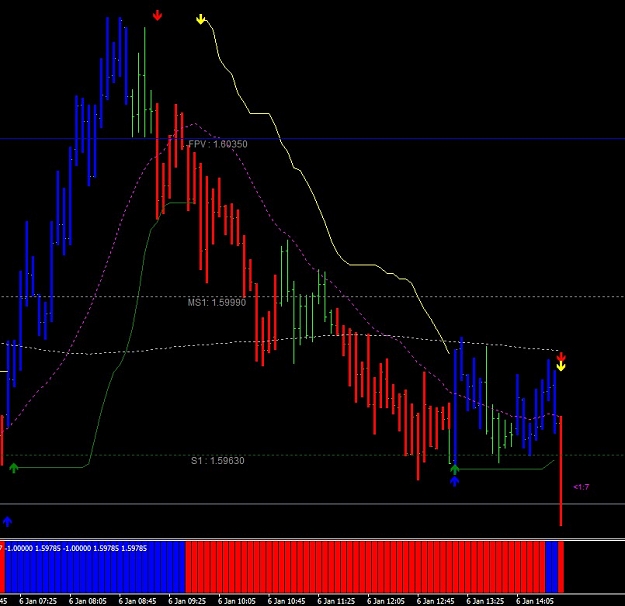The image size is (625, 606).
Task: Select the MS1: 1.59990 level label
Action: (x=216, y=302)
